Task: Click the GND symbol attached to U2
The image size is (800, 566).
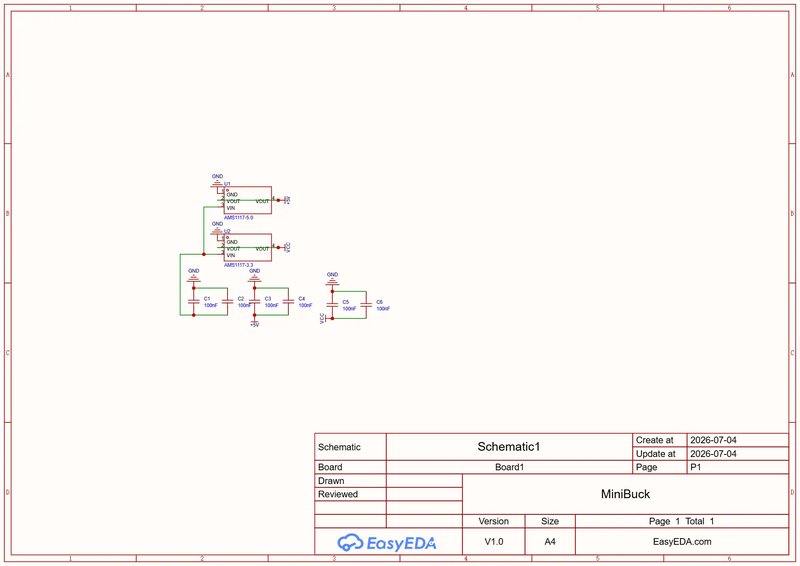Action: (217, 229)
